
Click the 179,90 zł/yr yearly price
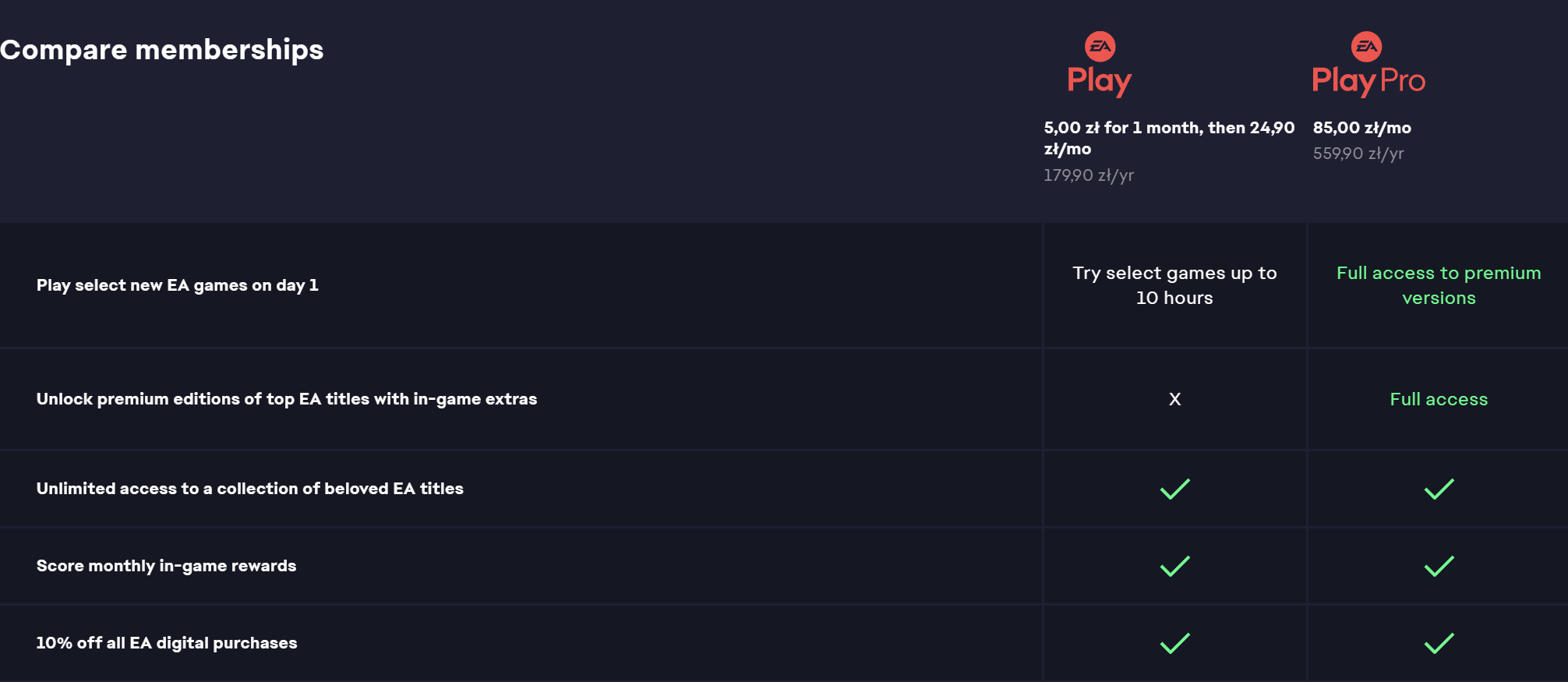coord(1088,175)
